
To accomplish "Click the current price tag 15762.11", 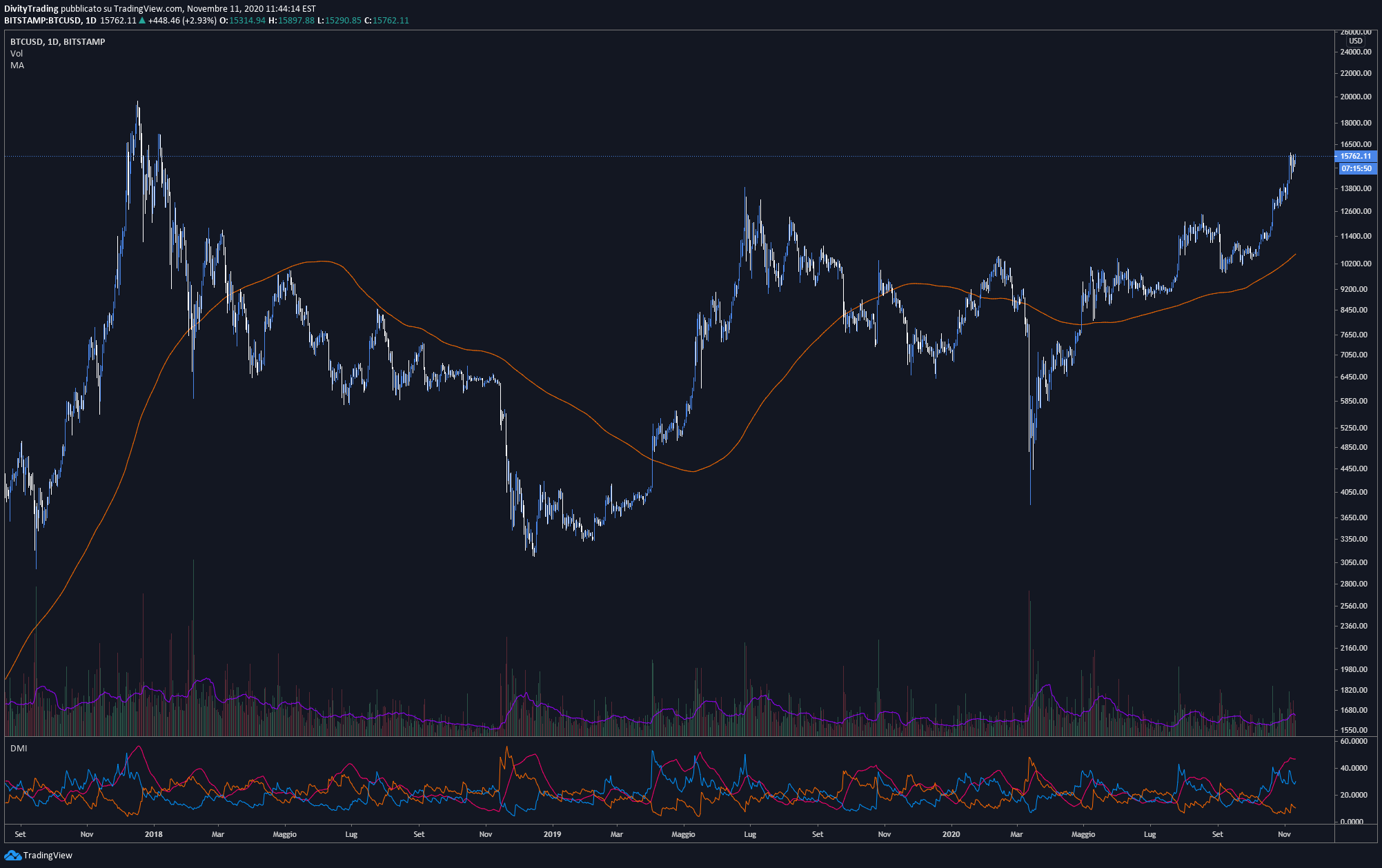I will (1356, 157).
